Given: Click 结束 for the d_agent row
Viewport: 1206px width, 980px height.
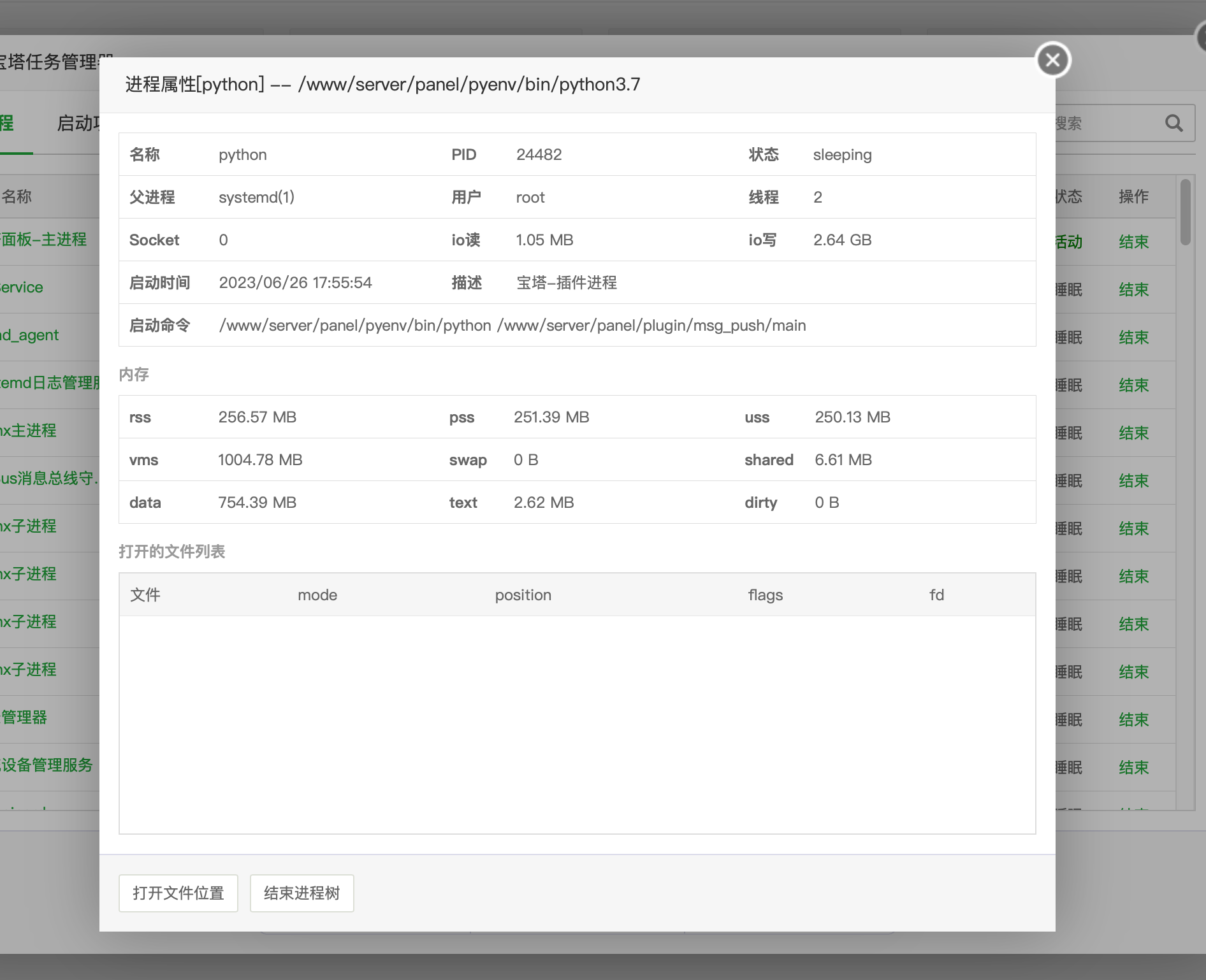Looking at the screenshot, I should pyautogui.click(x=1133, y=337).
